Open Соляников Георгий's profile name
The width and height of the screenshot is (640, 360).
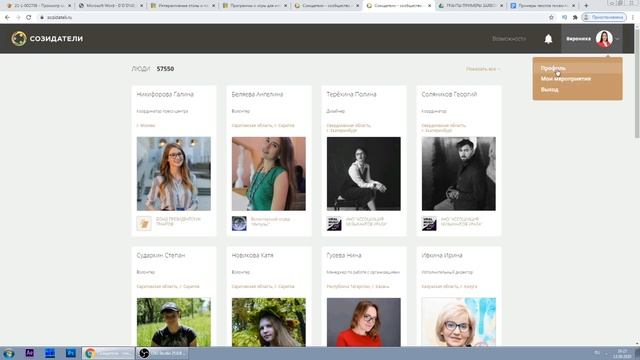449,94
